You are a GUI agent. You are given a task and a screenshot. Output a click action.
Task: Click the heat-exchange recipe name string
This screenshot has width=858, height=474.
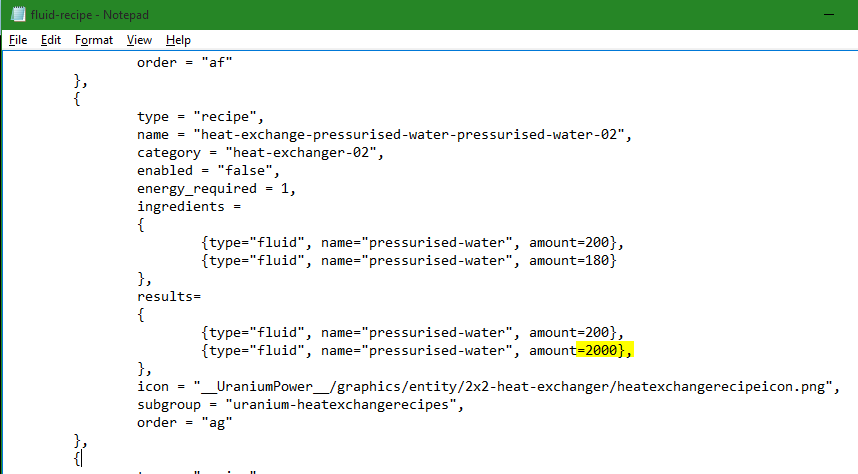(414, 134)
